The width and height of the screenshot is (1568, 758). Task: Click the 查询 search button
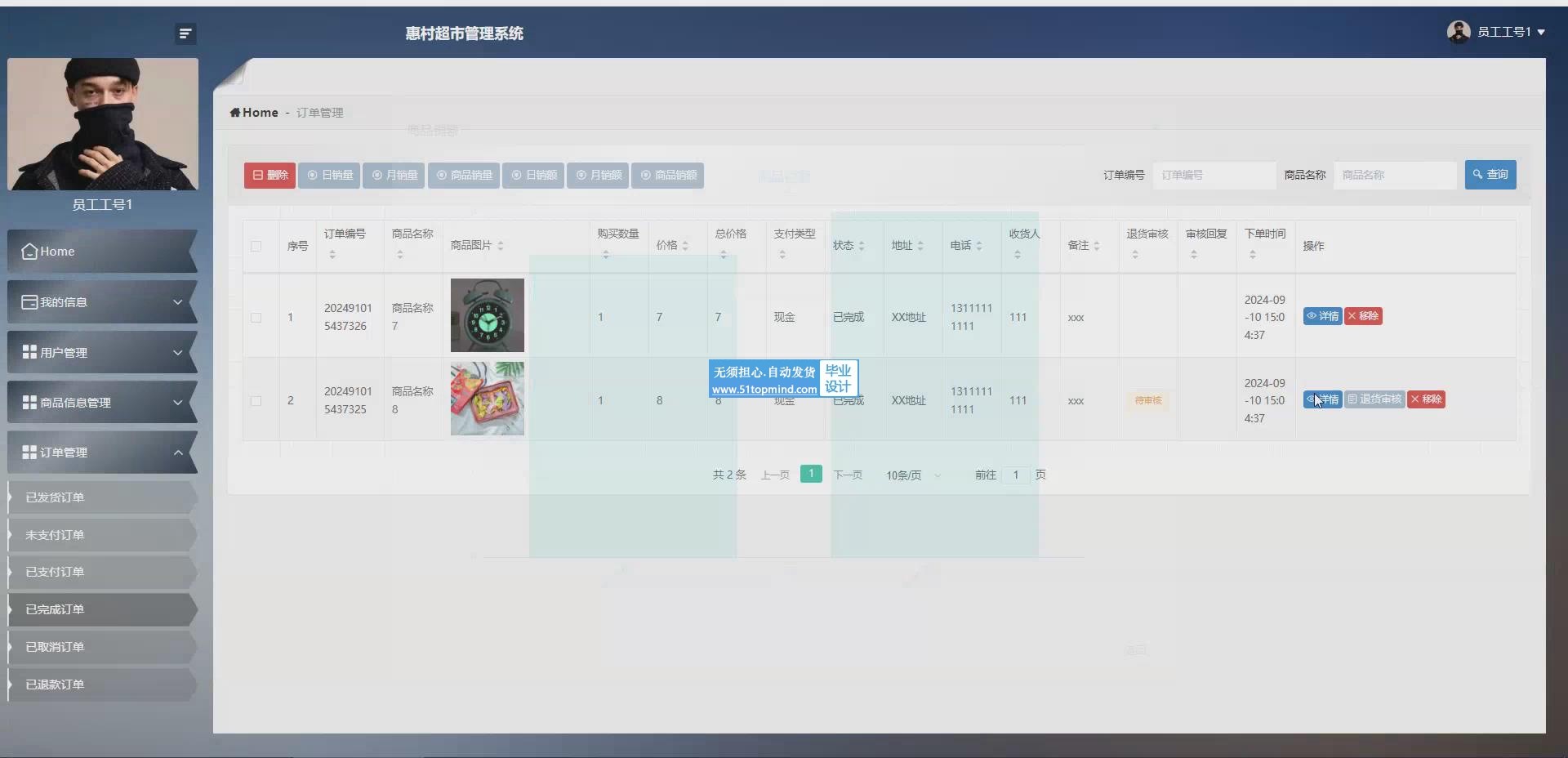click(1490, 175)
